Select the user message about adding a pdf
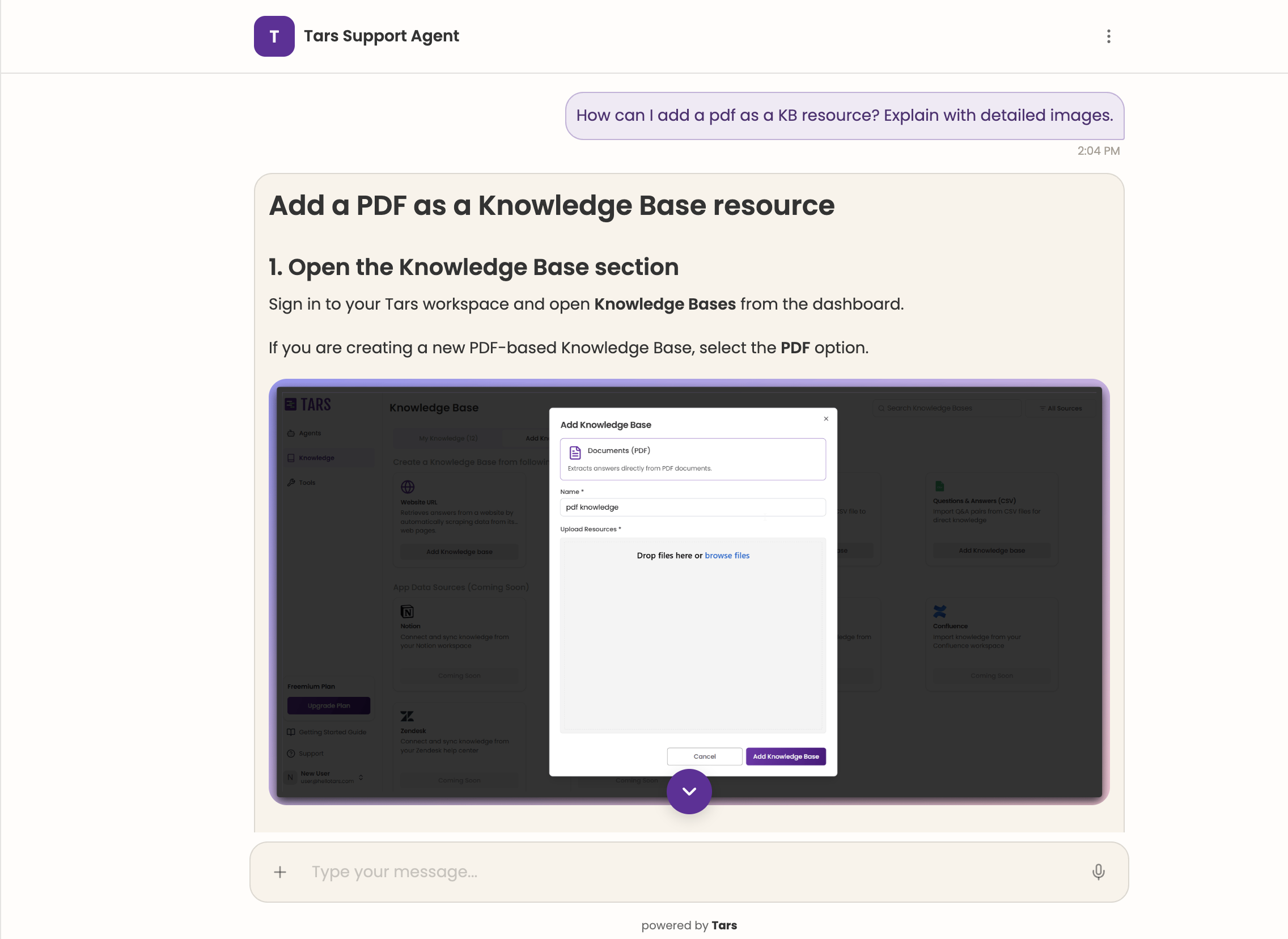Screen dimensions: 1288x939 [x=844, y=115]
